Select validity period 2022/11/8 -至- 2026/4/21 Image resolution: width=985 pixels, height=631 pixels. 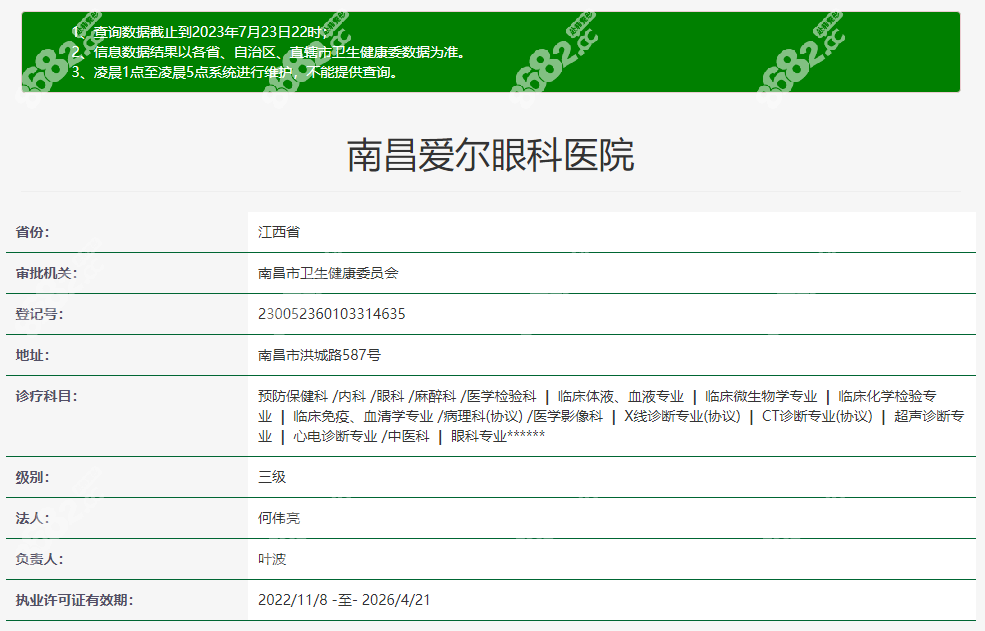344,600
